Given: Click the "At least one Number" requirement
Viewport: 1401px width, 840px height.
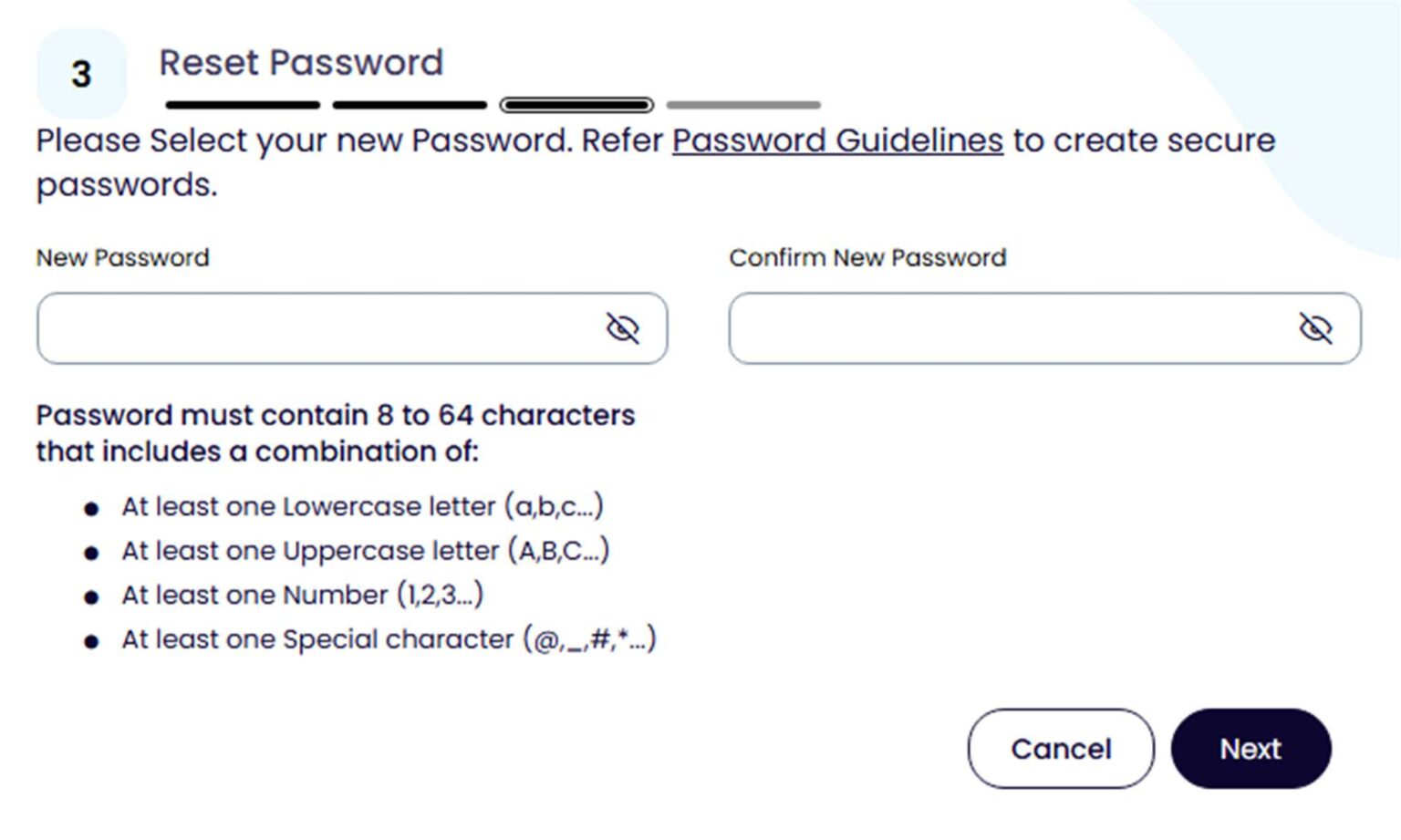Looking at the screenshot, I should (302, 596).
